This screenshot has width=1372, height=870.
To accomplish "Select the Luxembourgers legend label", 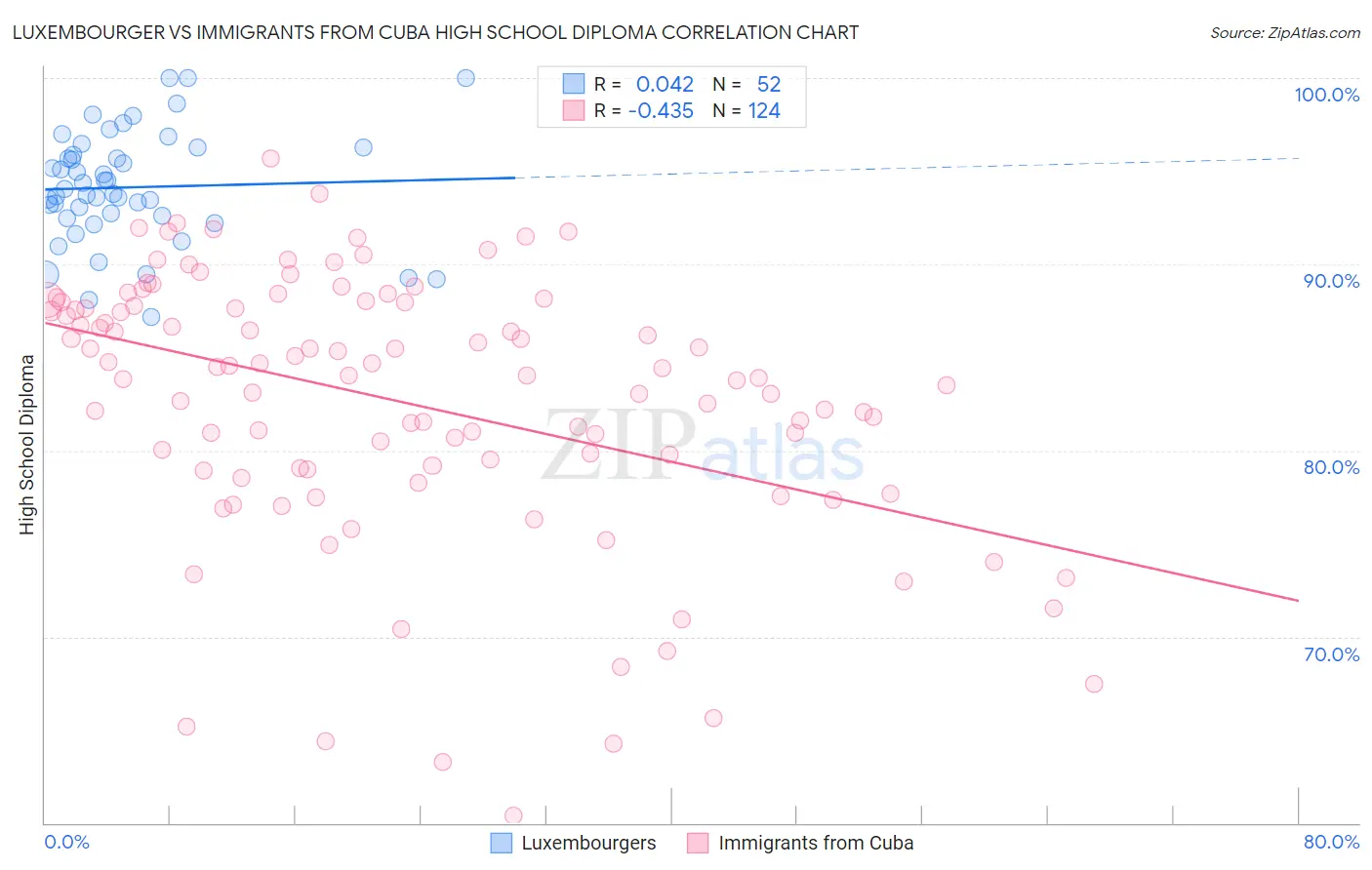I will tap(588, 843).
